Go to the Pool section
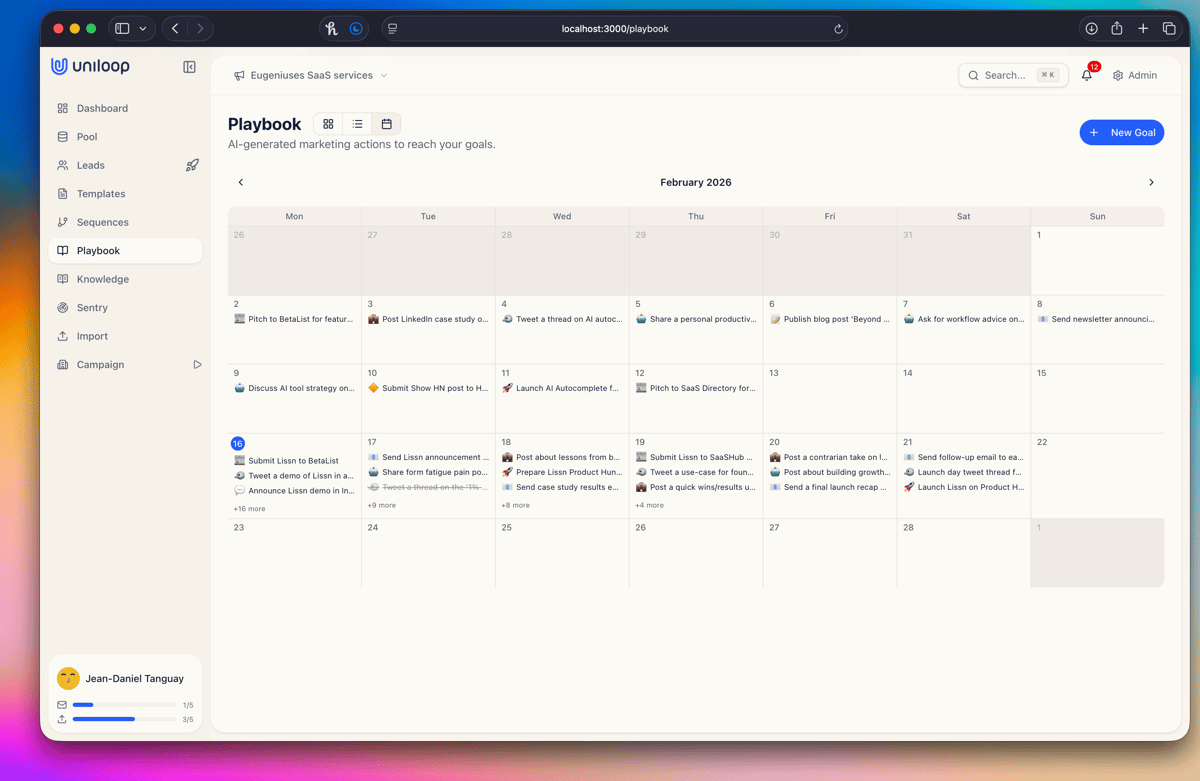This screenshot has height=781, width=1200. [x=125, y=137]
